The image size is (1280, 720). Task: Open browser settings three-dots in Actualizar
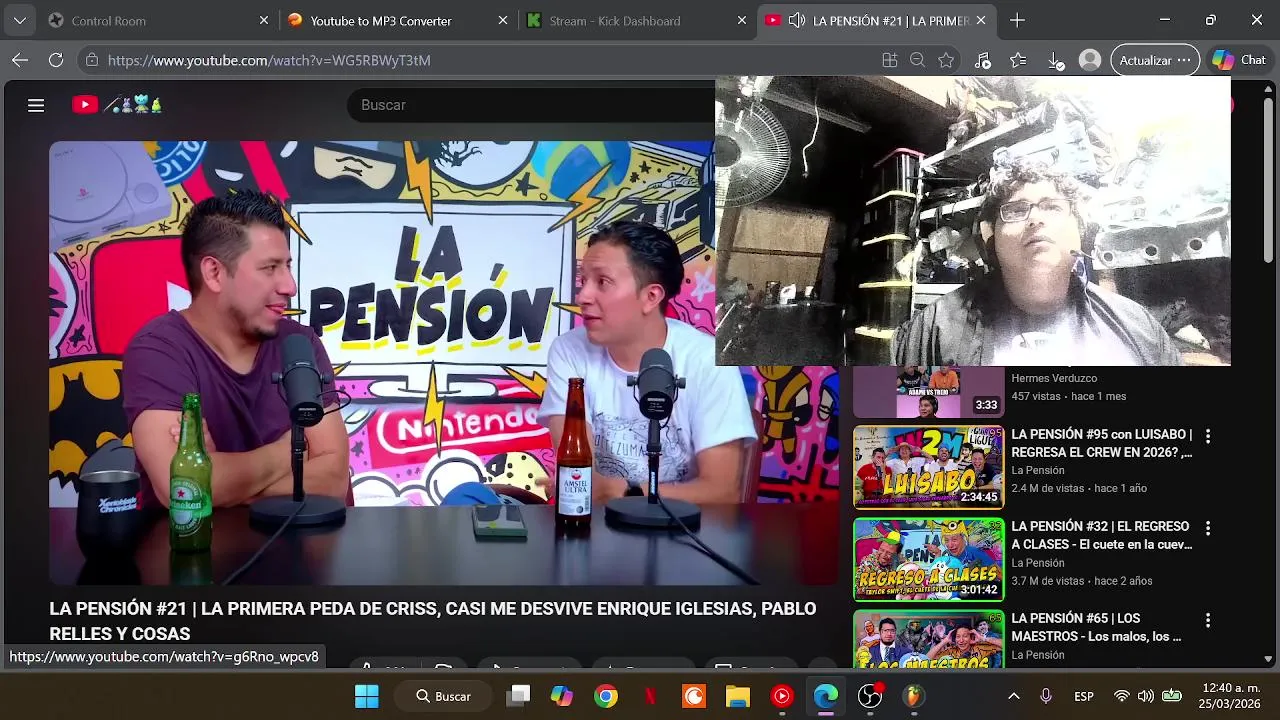click(1184, 60)
